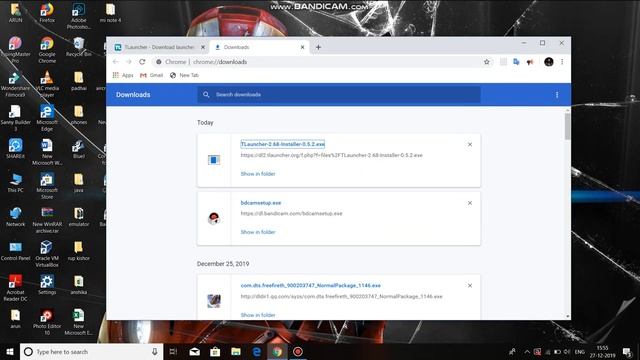Open the bdcamsetup.exe file link

261,203
